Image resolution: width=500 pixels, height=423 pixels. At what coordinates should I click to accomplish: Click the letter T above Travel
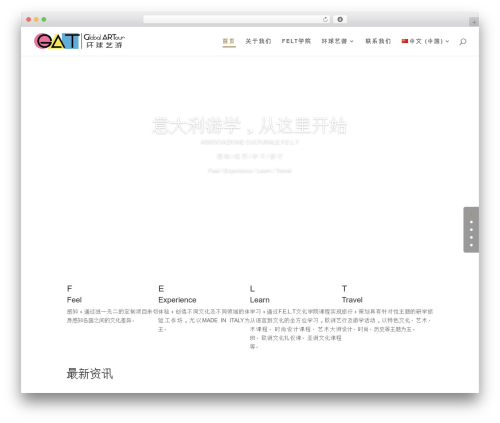pyautogui.click(x=344, y=288)
